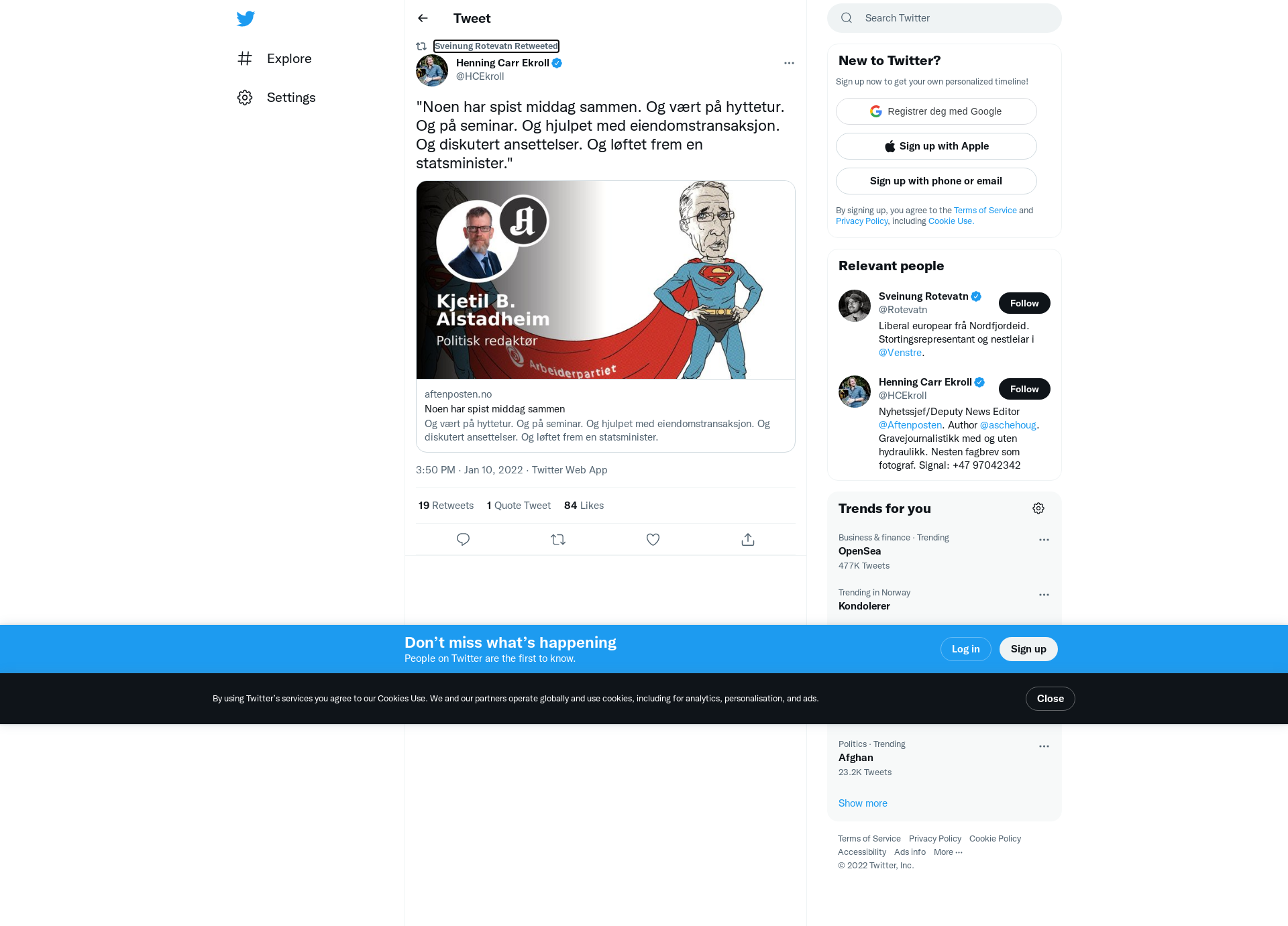
Task: Expand options for Kondolerer trend
Action: click(x=1044, y=595)
